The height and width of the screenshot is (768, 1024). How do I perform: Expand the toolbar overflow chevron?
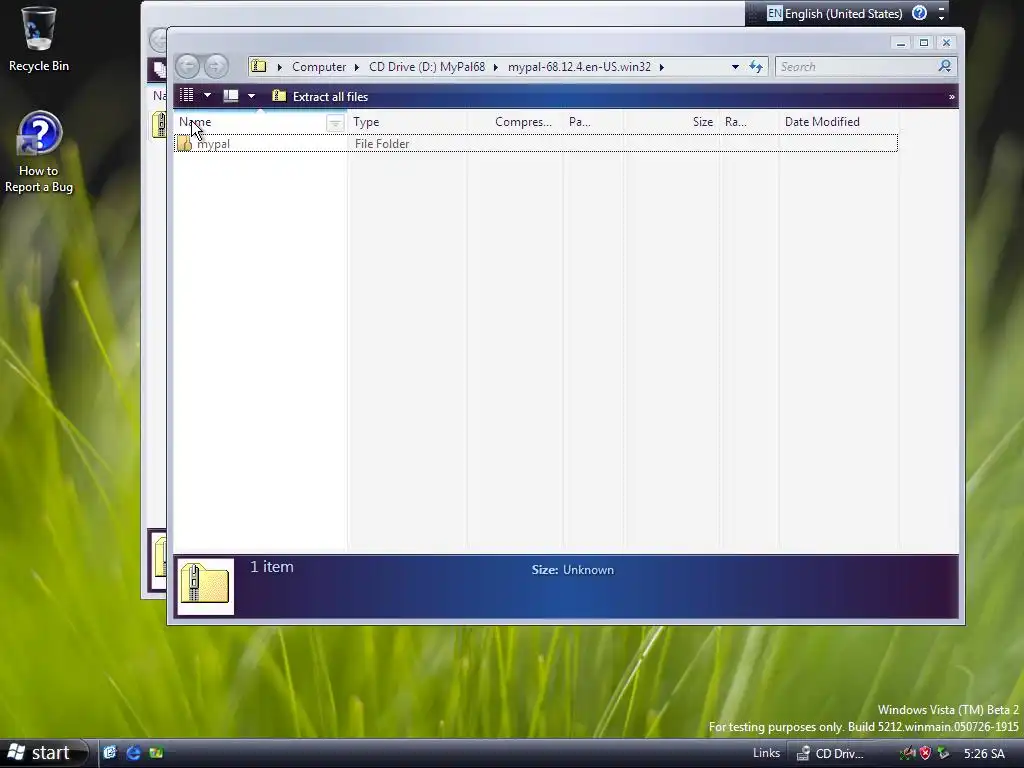pyautogui.click(x=952, y=97)
